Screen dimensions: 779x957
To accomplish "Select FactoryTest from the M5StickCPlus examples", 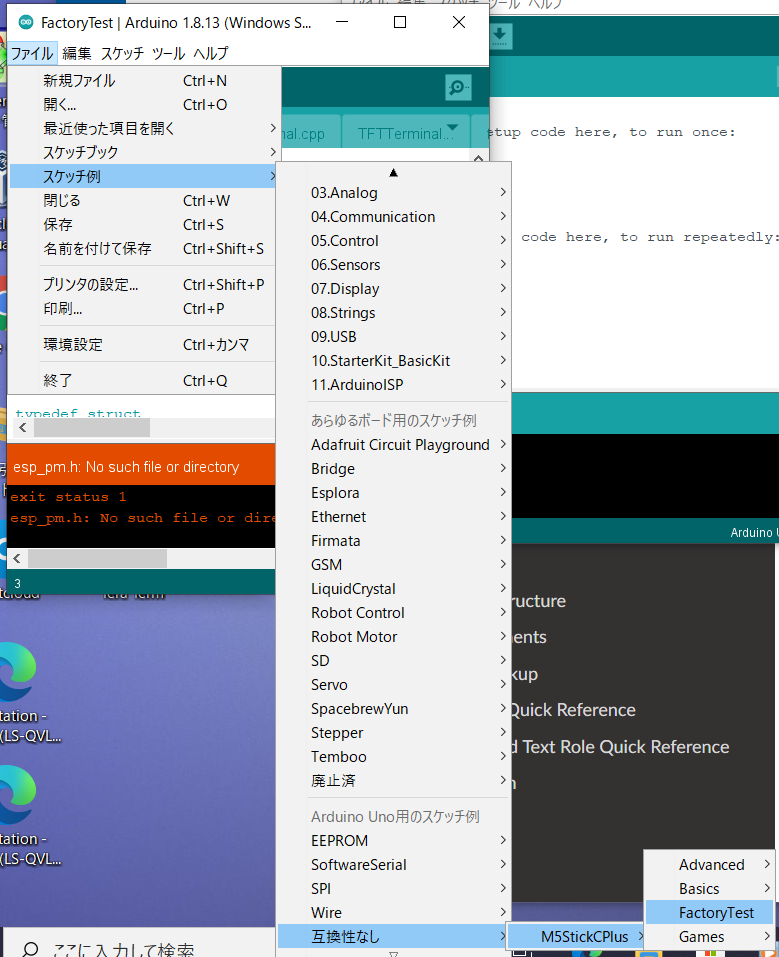I will click(715, 913).
